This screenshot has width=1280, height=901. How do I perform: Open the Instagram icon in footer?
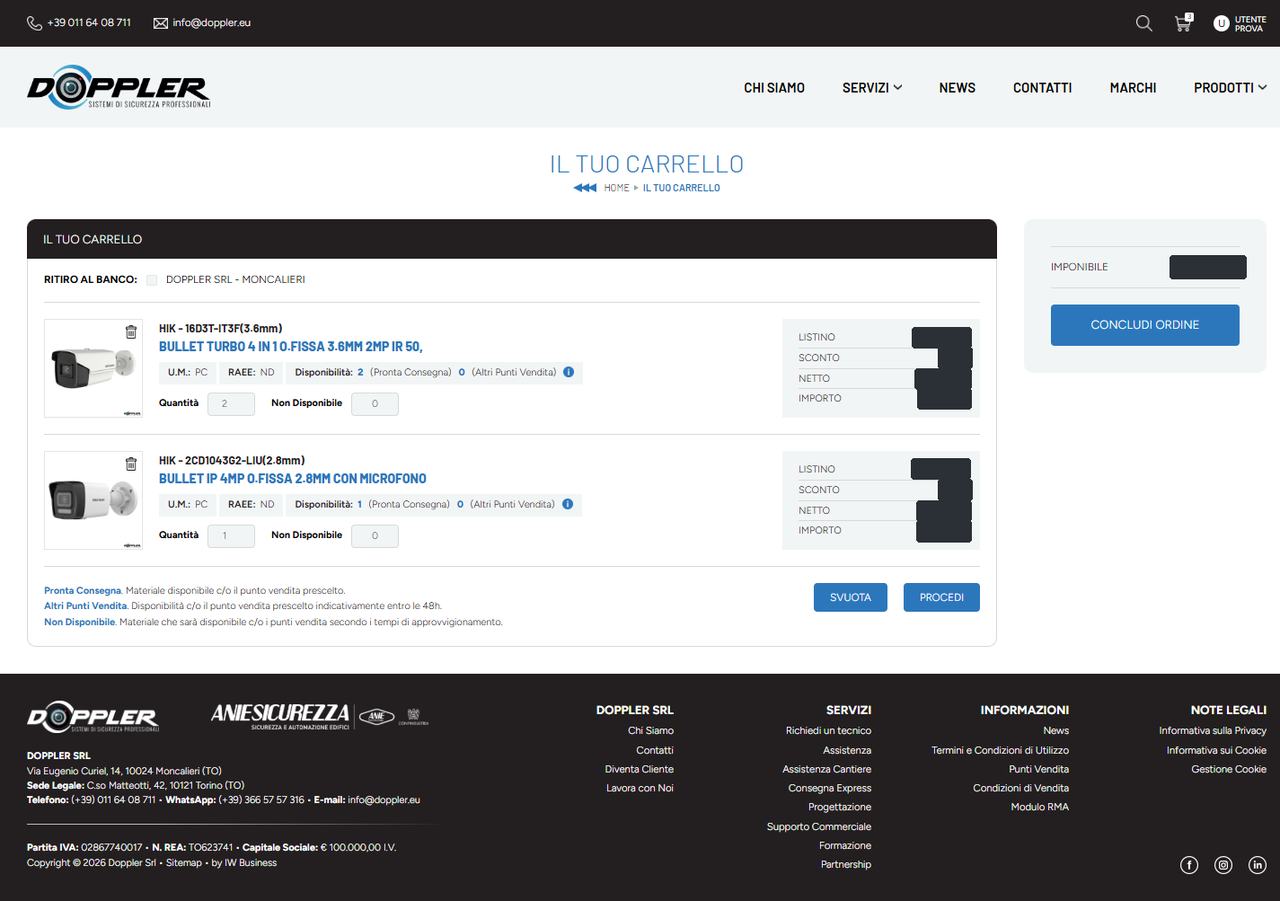(1223, 865)
